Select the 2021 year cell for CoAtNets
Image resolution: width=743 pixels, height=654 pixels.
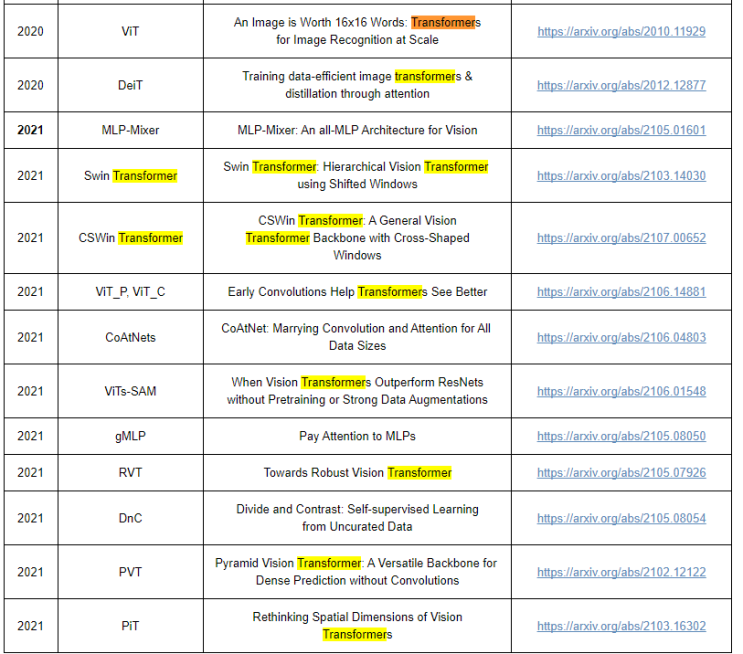click(x=31, y=337)
